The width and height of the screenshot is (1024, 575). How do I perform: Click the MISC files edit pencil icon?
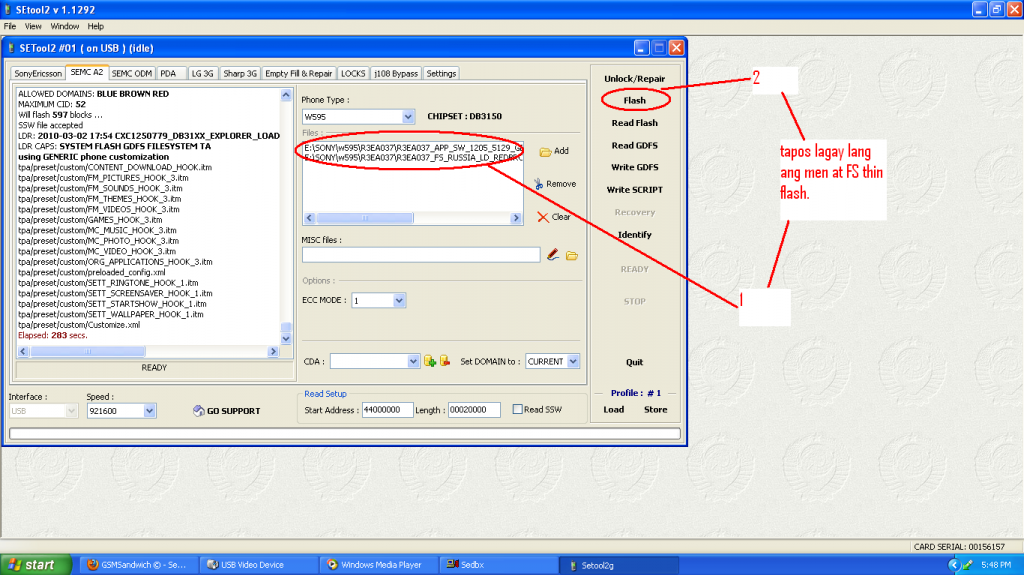[x=553, y=255]
